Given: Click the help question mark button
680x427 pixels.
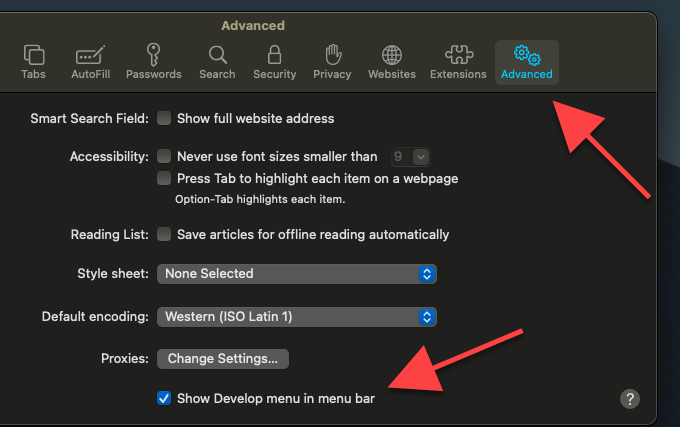Looking at the screenshot, I should [630, 399].
